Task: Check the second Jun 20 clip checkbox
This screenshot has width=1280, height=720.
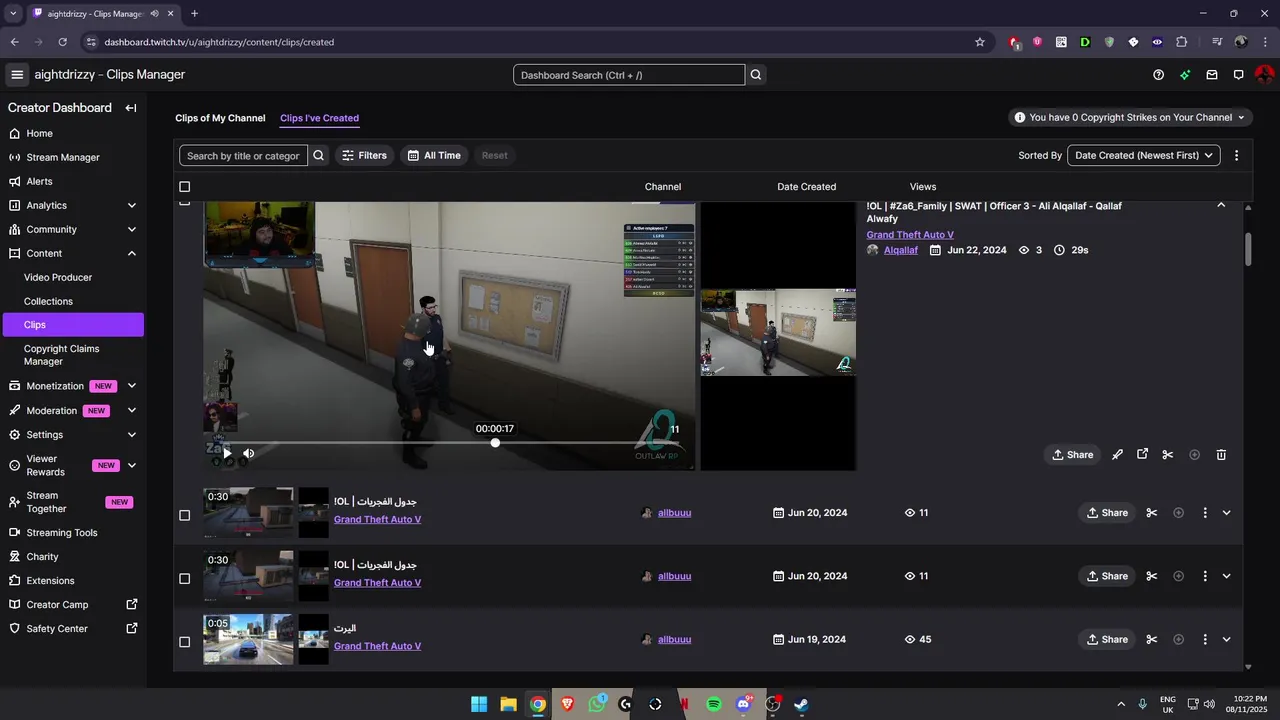Action: pyautogui.click(x=184, y=579)
